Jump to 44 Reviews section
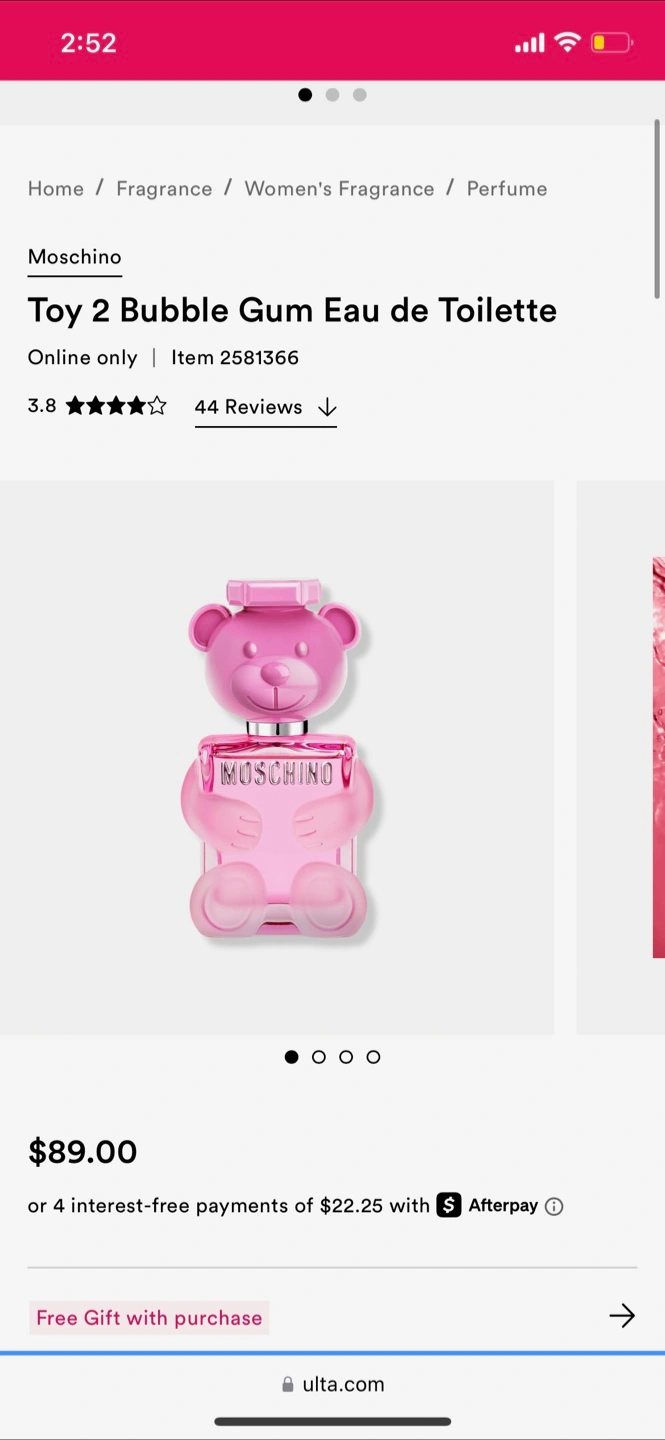This screenshot has width=665, height=1440. [x=265, y=407]
